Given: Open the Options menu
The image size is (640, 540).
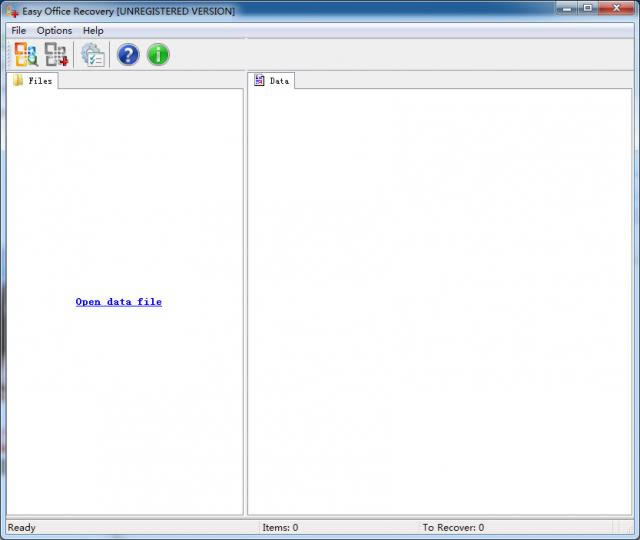Looking at the screenshot, I should [x=54, y=31].
